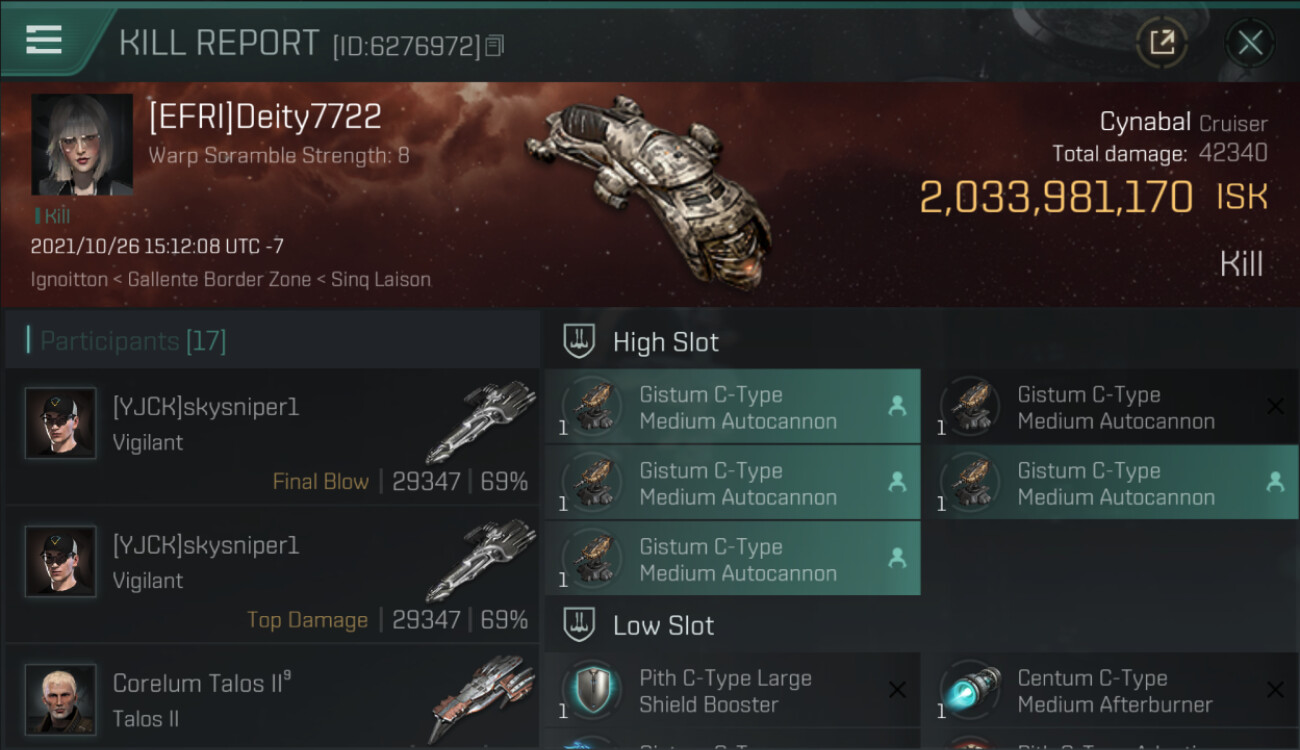Copy the kill report ID
Screen dimensions: 1300x750
[x=495, y=46]
